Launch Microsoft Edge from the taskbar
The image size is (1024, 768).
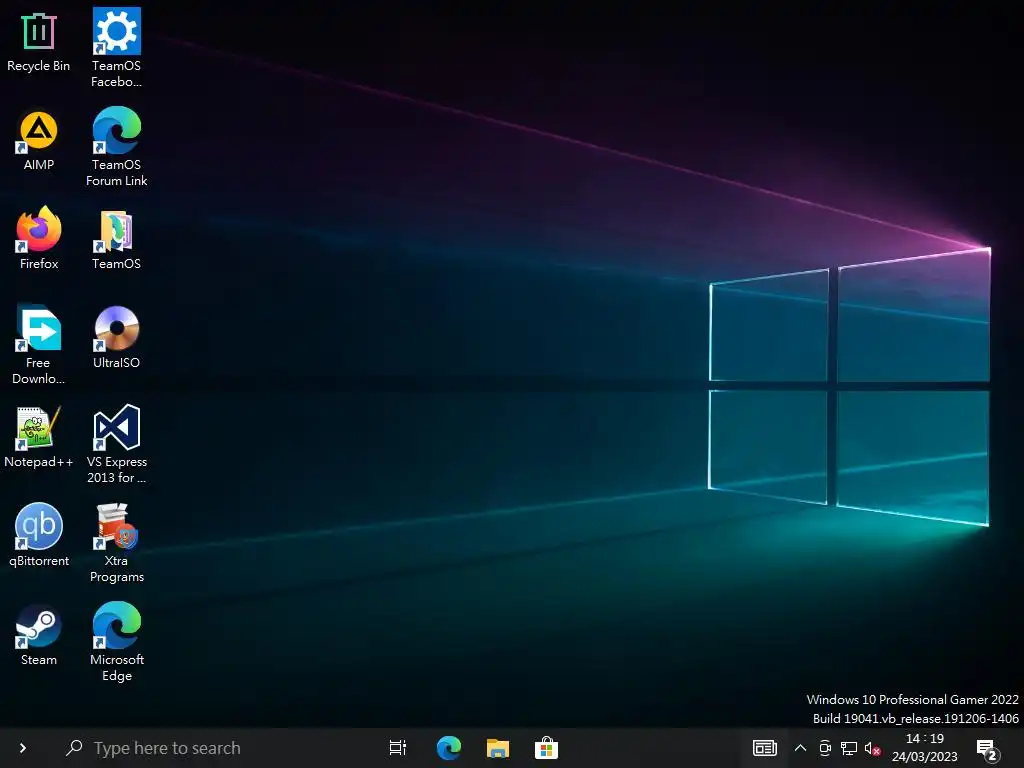tap(449, 748)
